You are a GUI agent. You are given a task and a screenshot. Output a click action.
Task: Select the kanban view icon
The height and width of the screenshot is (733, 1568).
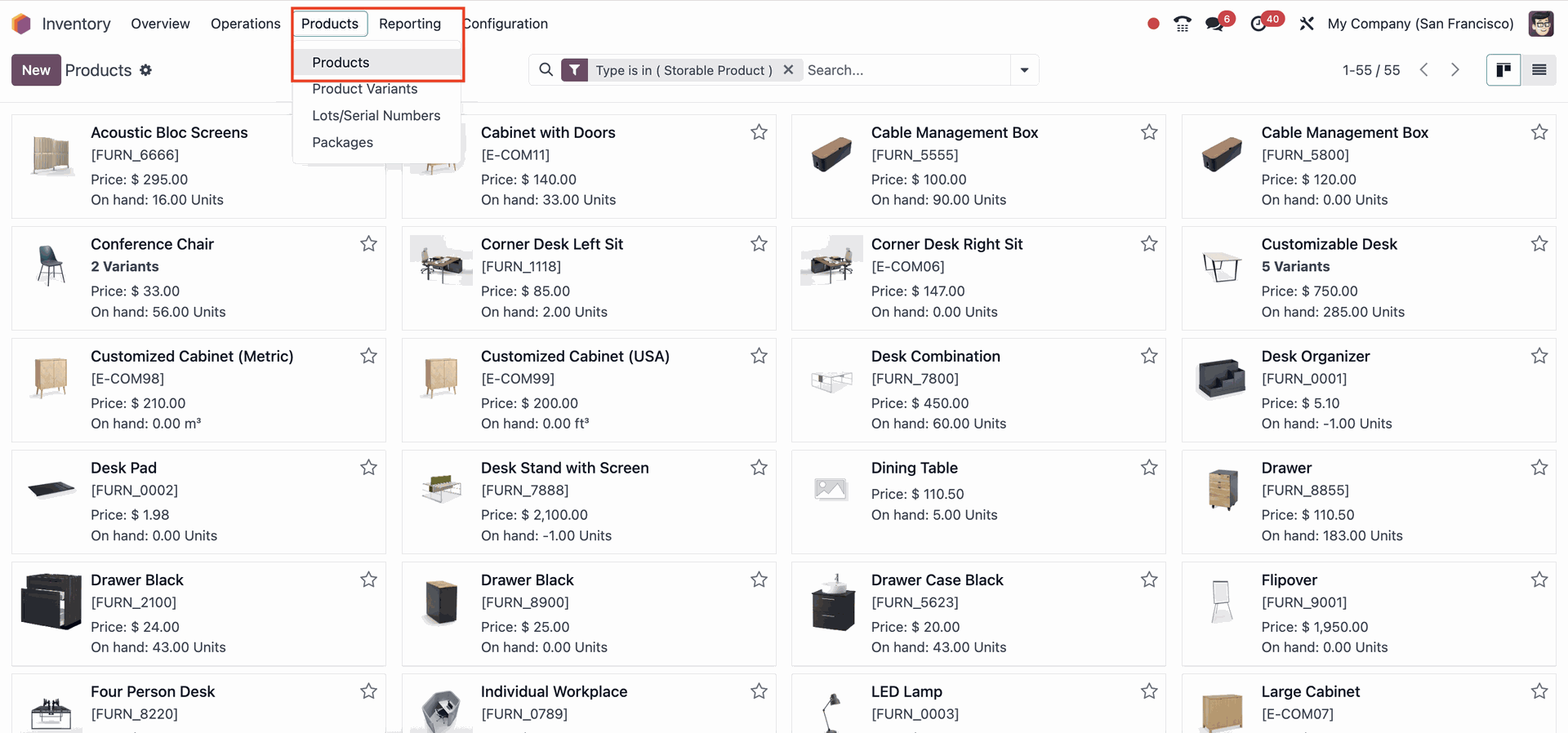[x=1503, y=70]
